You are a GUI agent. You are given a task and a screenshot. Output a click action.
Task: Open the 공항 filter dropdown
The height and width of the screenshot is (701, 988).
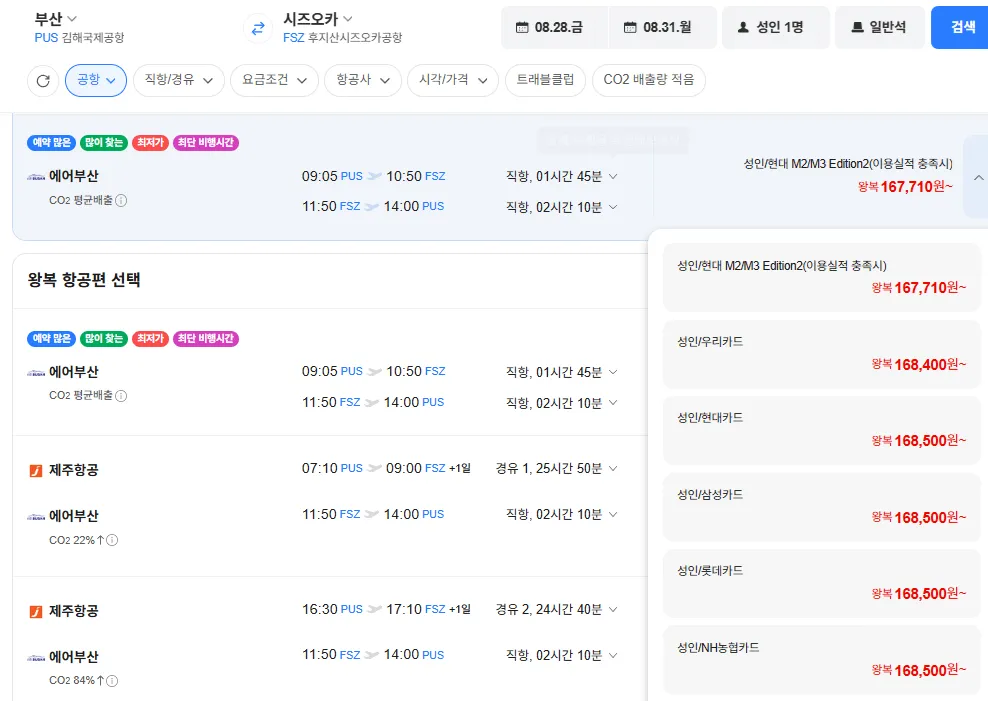(x=96, y=80)
